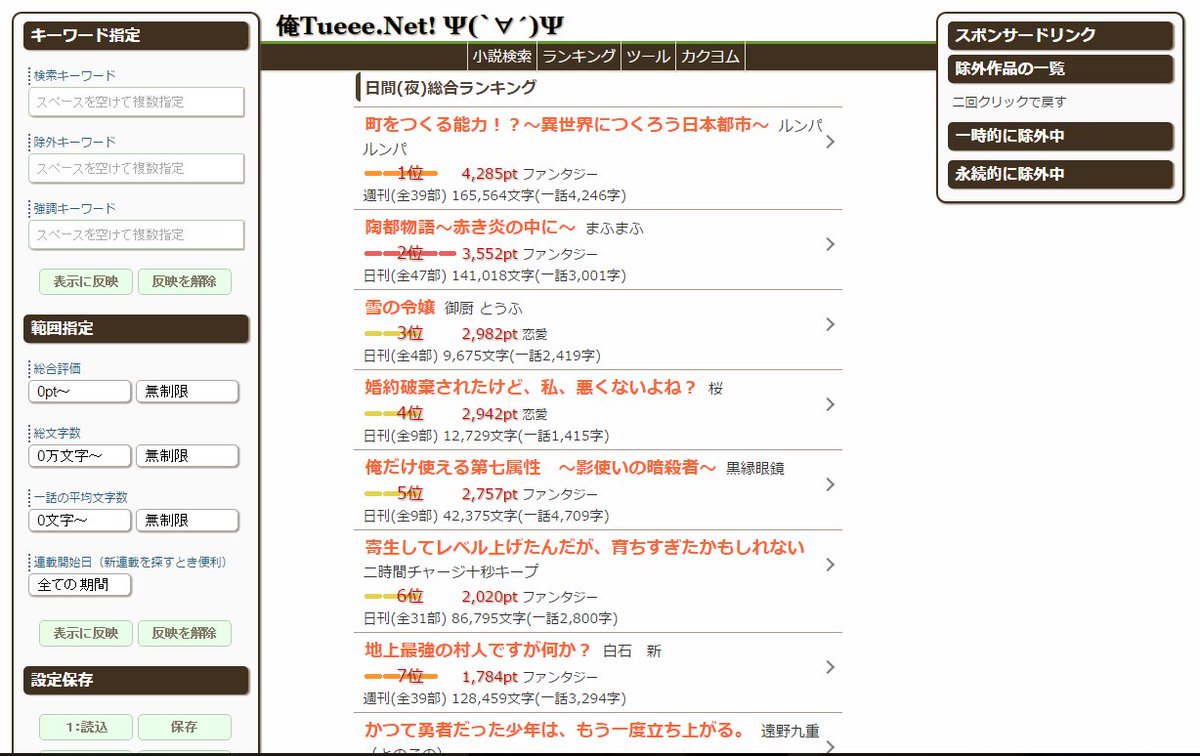Open novel 寄生してレベル上げたんだが、育ちすぎたかもしれない

click(x=585, y=547)
